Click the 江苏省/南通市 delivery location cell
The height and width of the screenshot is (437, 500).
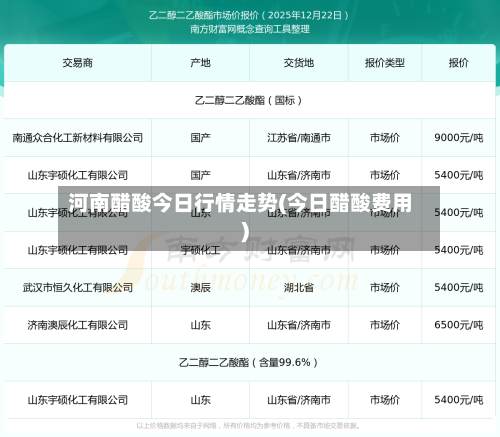point(299,138)
